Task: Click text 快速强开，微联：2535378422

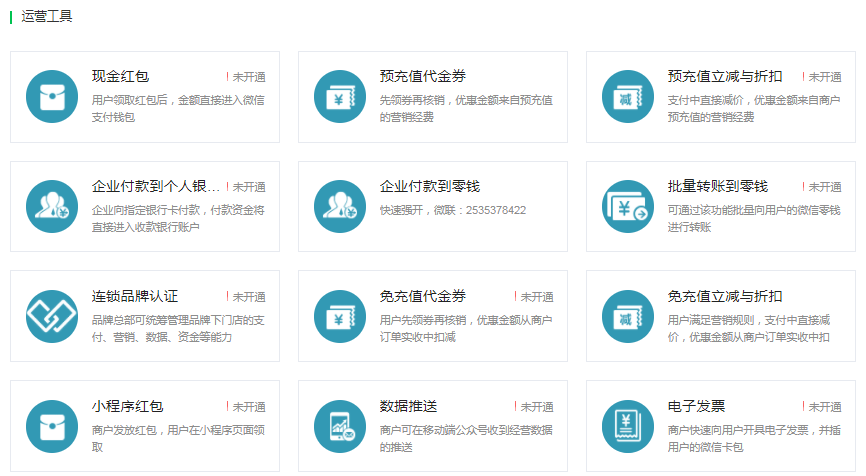Action: tap(453, 210)
